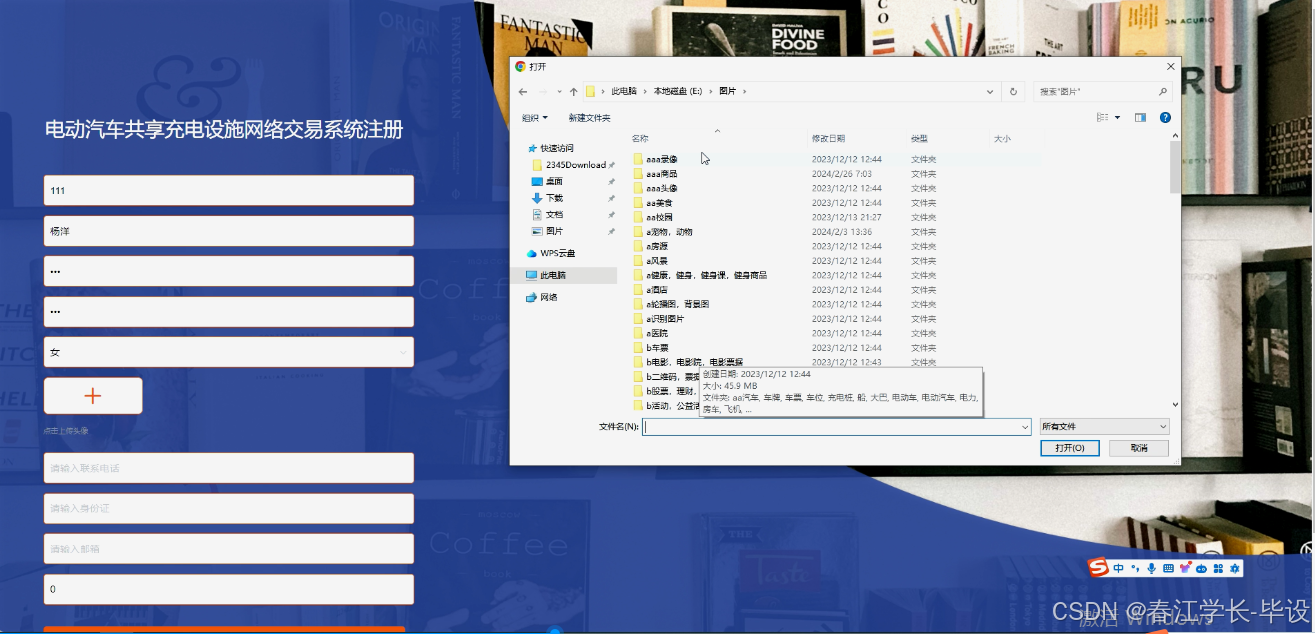This screenshot has width=1315, height=634.
Task: Sort by the 名称 column header
Action: (641, 139)
